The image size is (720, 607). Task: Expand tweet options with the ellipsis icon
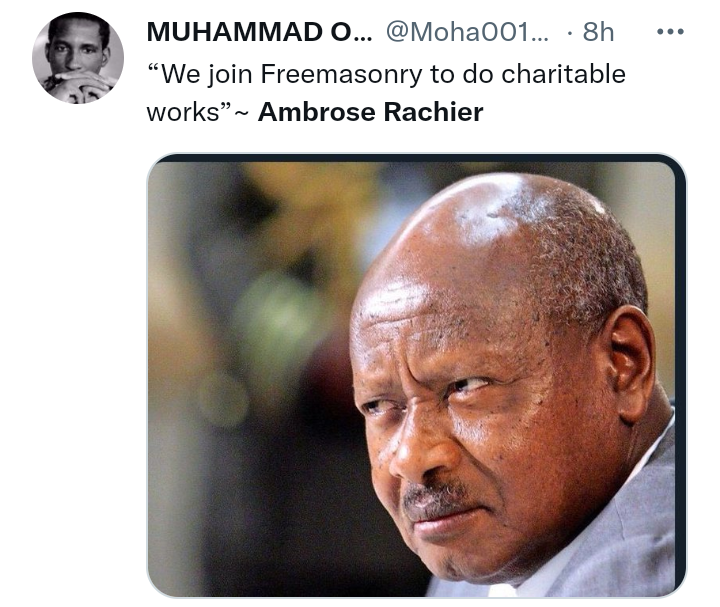(670, 32)
